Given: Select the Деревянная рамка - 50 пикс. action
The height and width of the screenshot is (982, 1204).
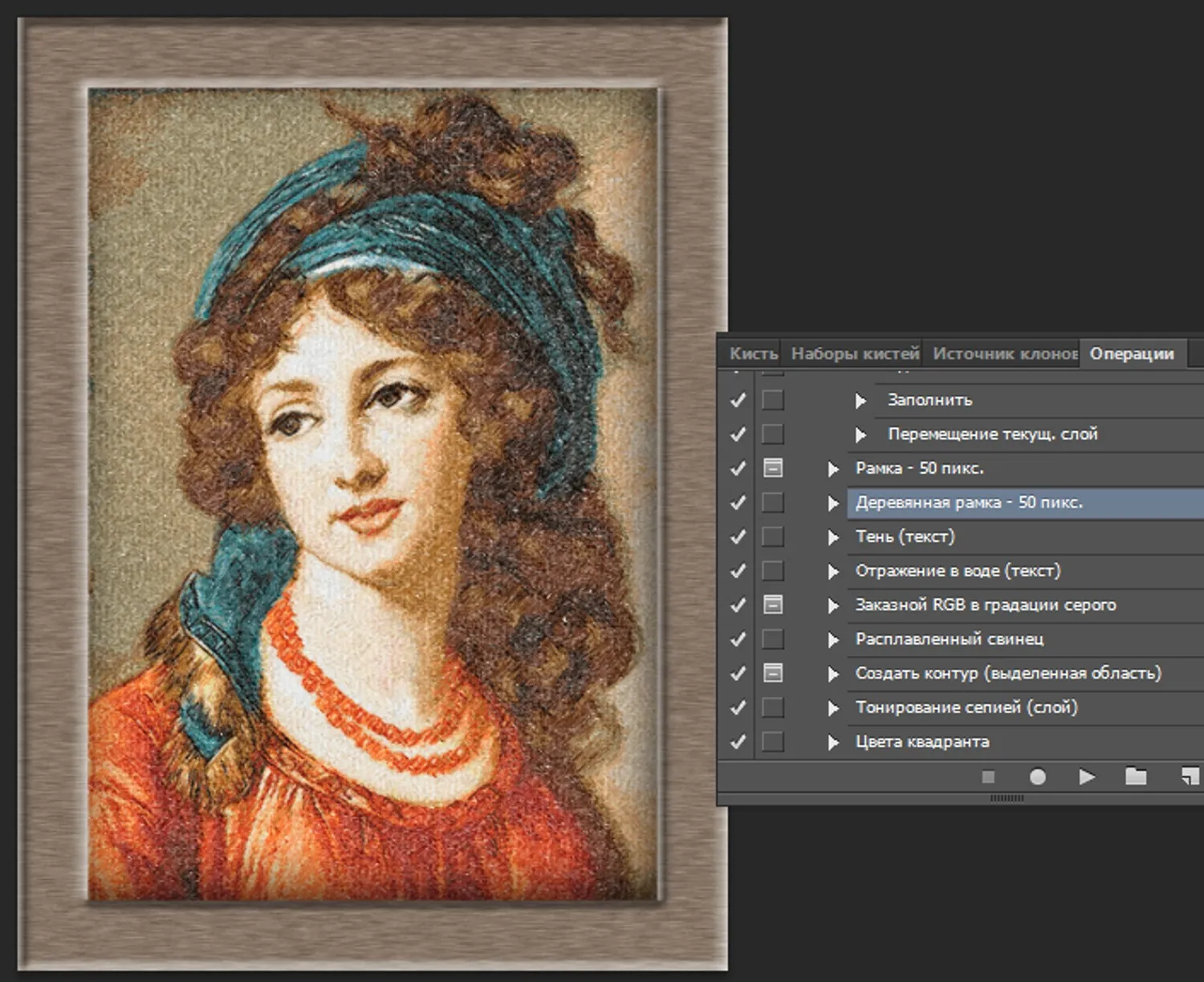Looking at the screenshot, I should click(1025, 503).
